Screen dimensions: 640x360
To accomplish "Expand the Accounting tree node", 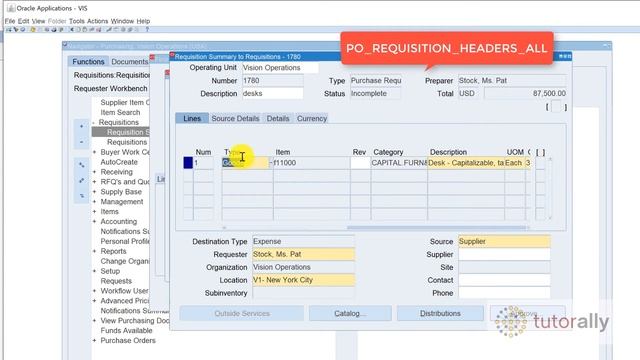I will (94, 221).
